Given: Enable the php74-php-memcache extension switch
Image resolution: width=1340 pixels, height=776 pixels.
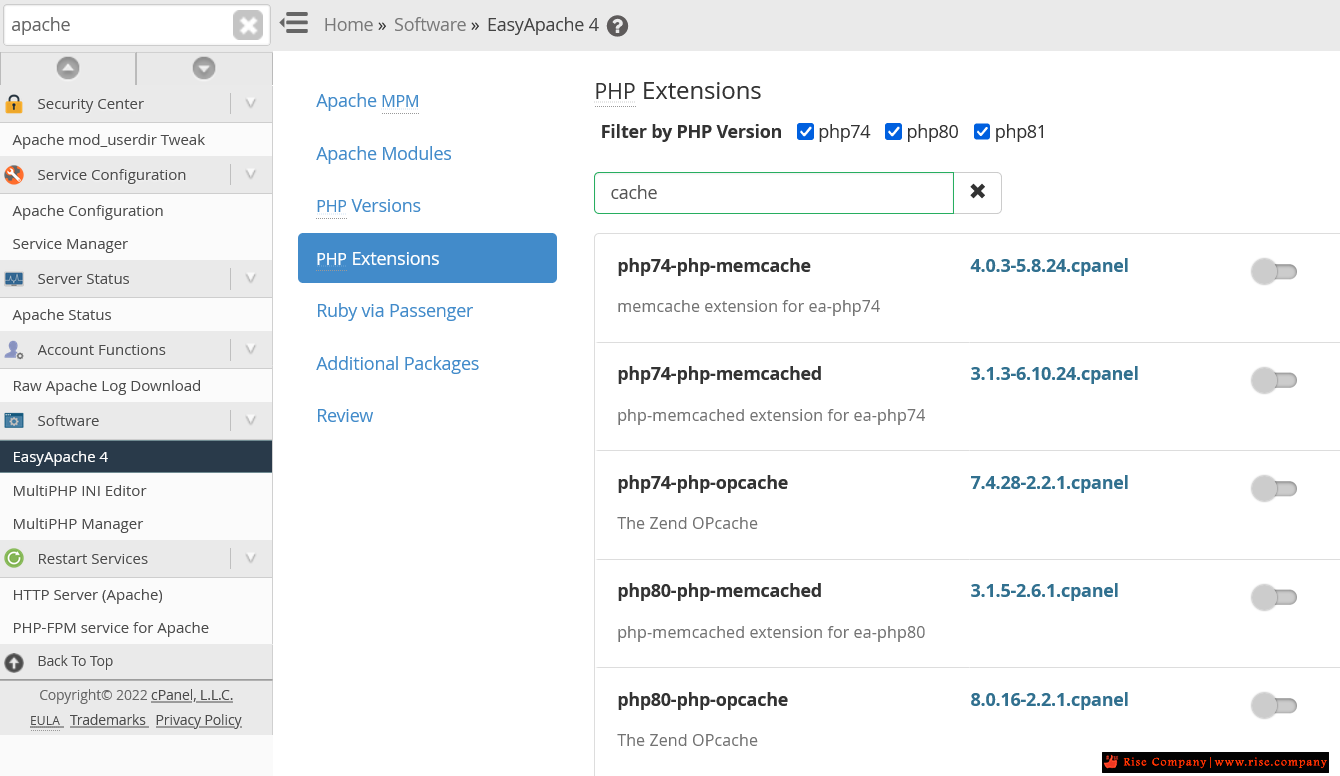Looking at the screenshot, I should [x=1274, y=271].
